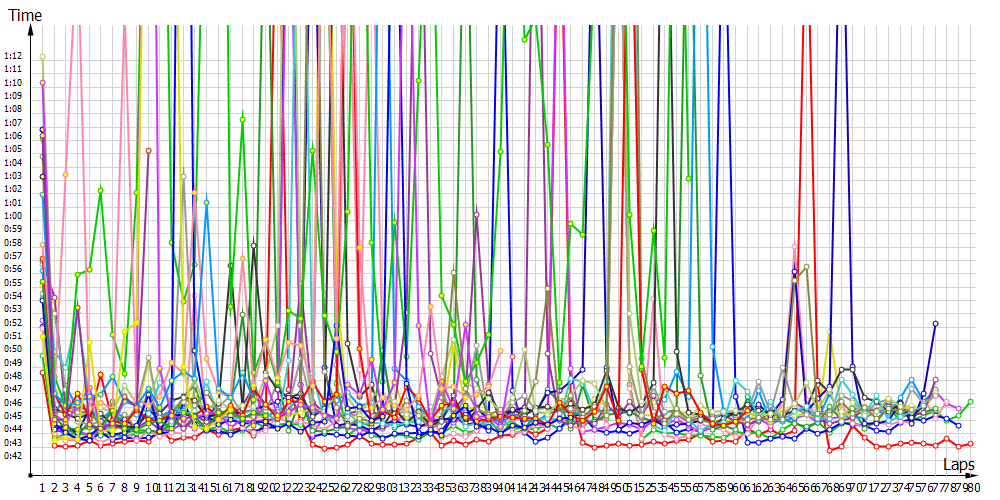Click the olive data point at lap 1 near 1:12
The width and height of the screenshot is (1000, 500).
tap(42, 57)
